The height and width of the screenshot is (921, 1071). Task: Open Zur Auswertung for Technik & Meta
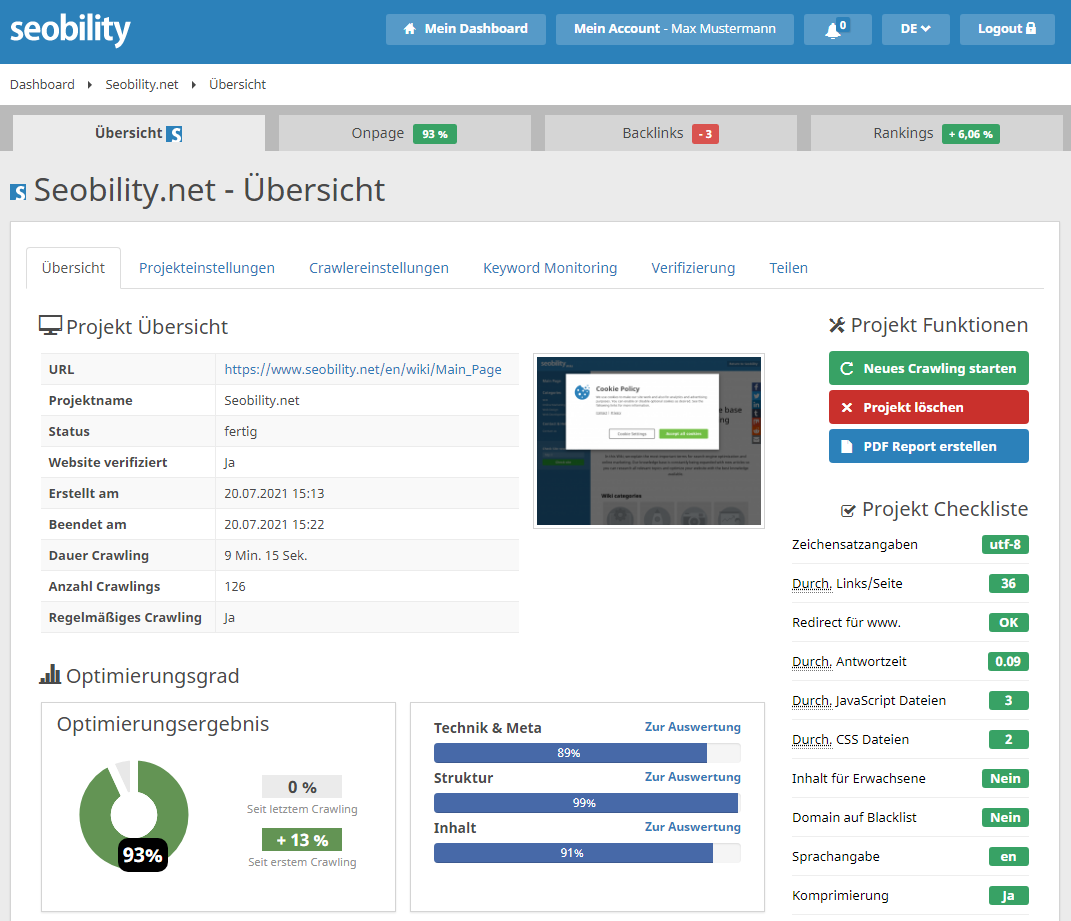[x=693, y=727]
